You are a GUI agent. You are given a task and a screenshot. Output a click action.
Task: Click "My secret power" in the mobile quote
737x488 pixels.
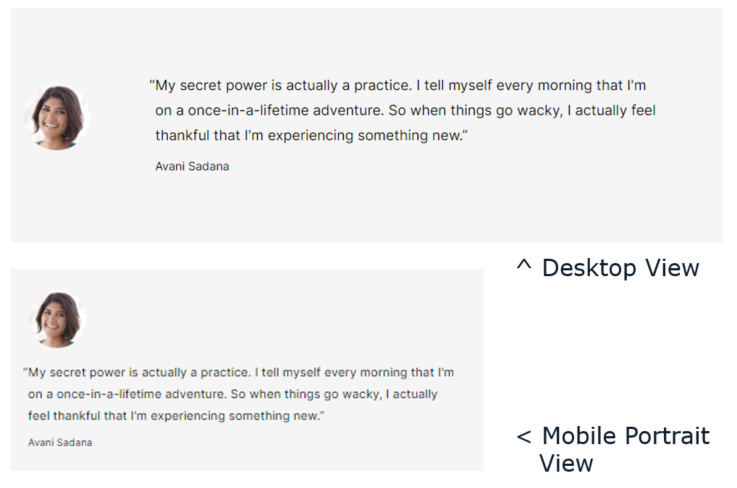(68, 372)
